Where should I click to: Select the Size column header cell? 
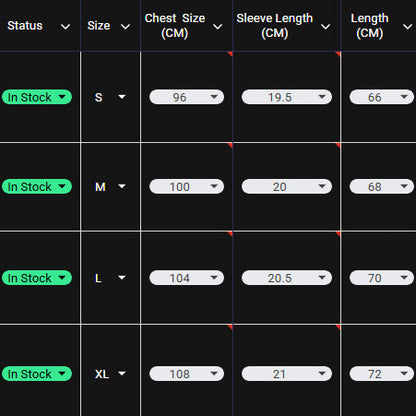pos(111,26)
